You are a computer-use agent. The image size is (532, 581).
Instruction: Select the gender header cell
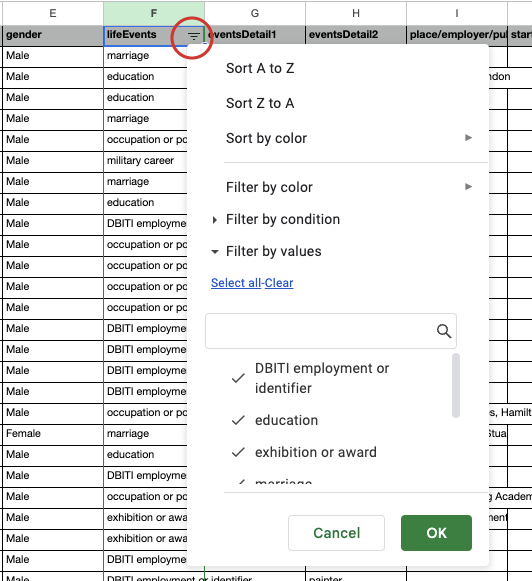(x=53, y=35)
